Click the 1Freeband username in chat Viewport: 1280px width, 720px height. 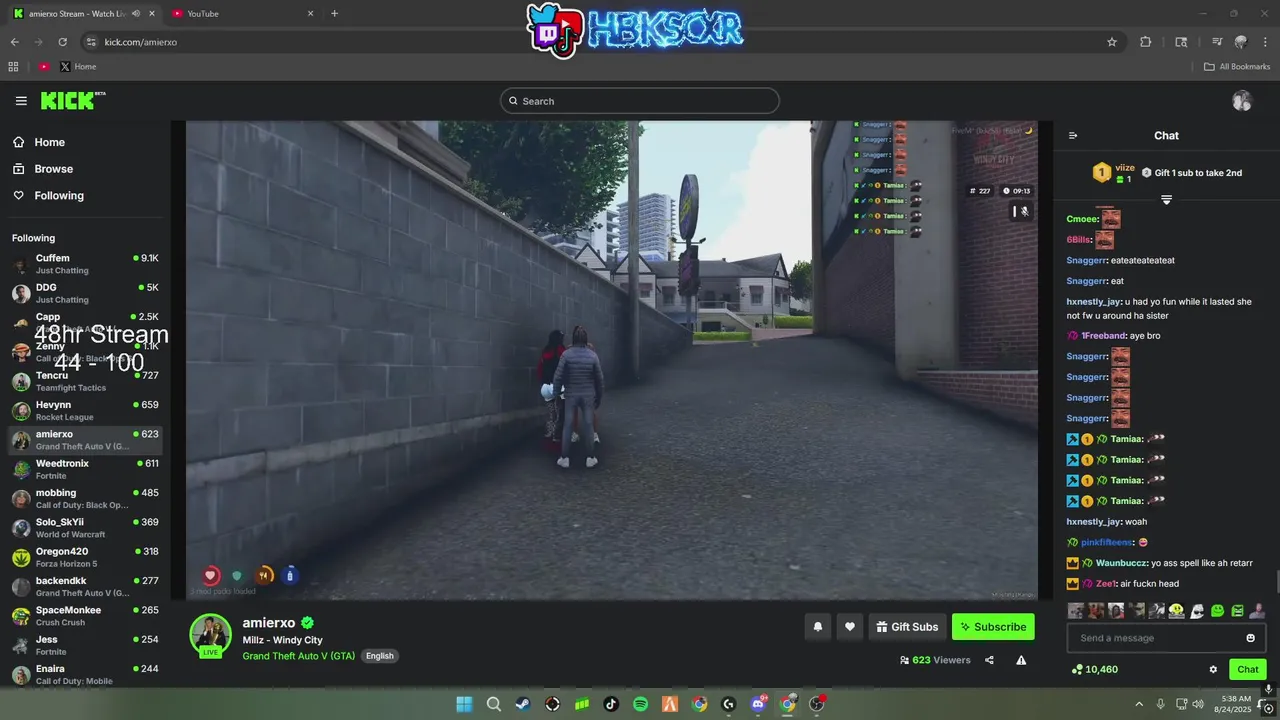click(1104, 336)
